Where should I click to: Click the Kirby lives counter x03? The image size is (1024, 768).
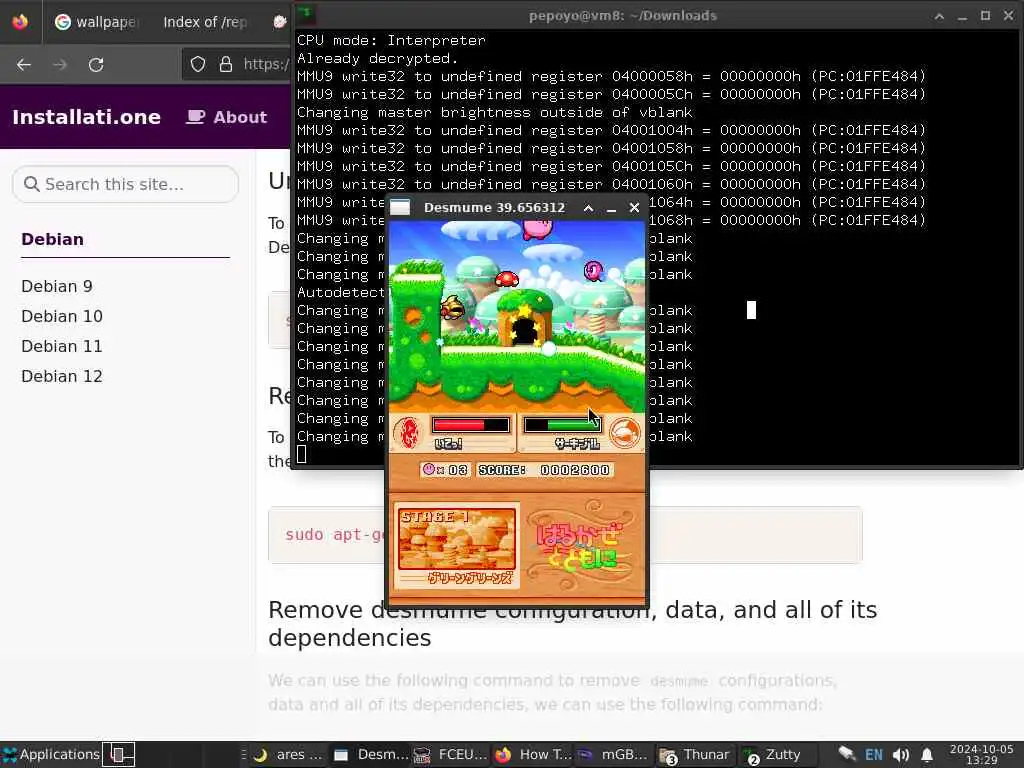pyautogui.click(x=445, y=470)
